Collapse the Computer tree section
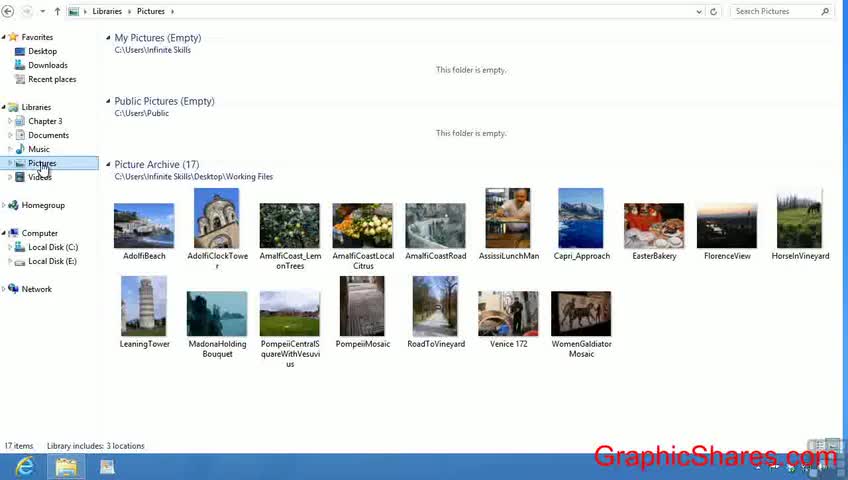 pos(4,234)
